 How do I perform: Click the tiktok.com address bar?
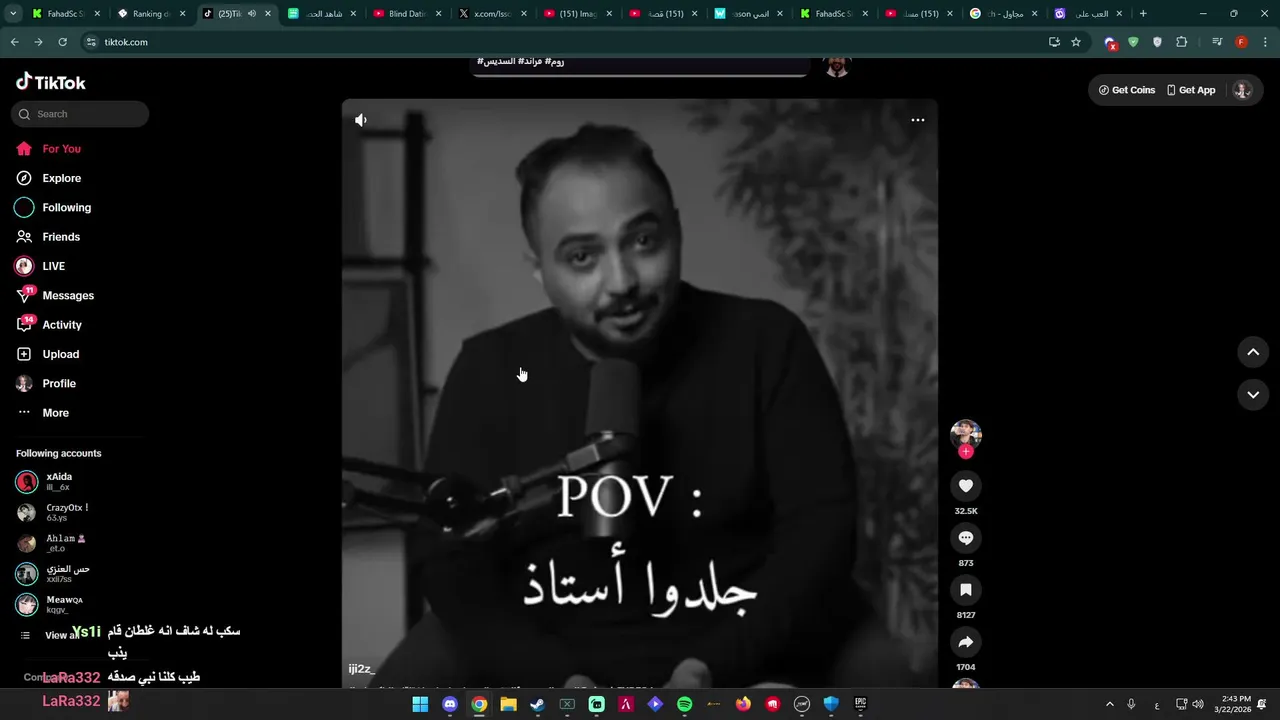560,42
